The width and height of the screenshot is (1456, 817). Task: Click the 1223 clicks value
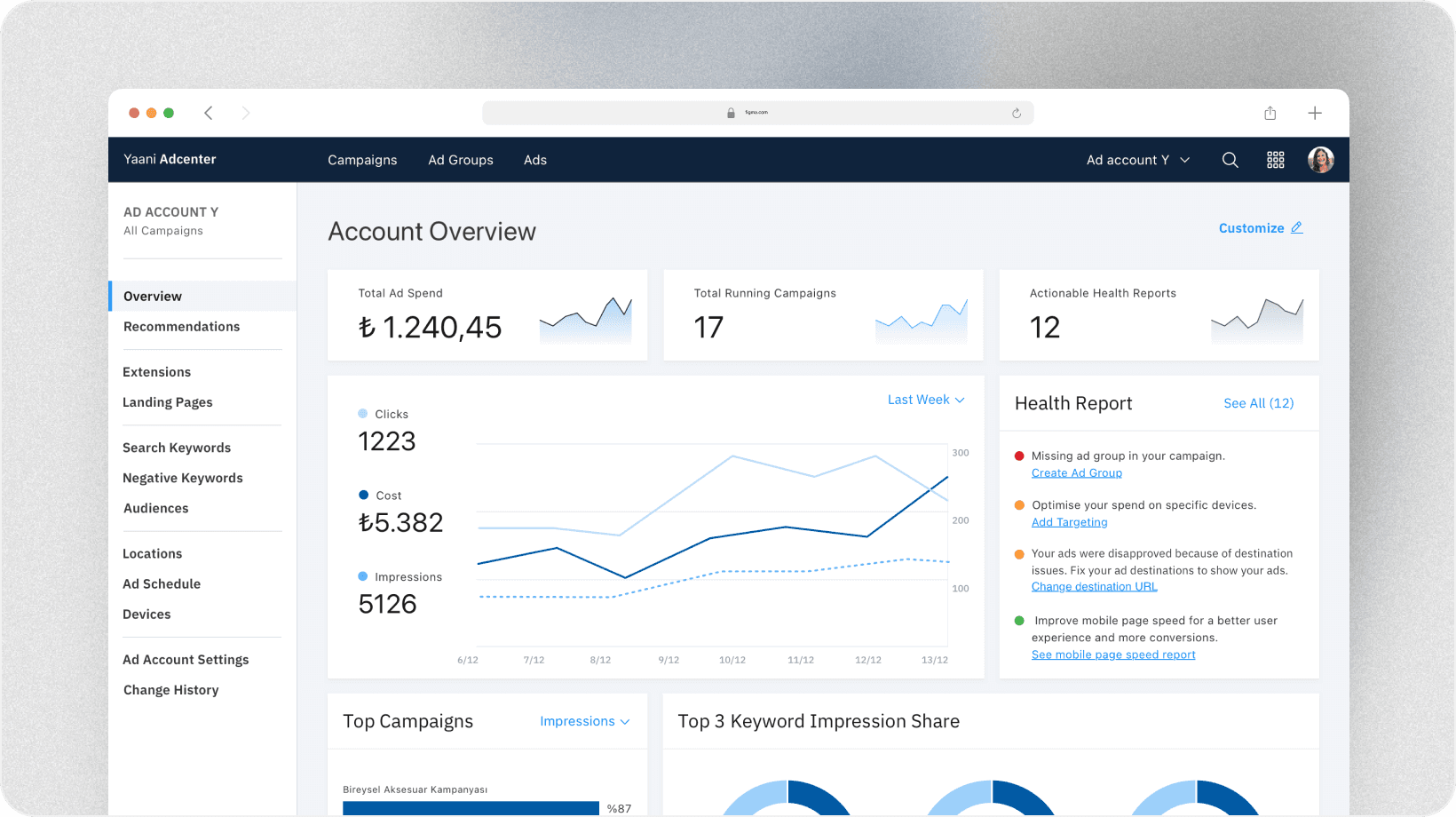tap(387, 441)
